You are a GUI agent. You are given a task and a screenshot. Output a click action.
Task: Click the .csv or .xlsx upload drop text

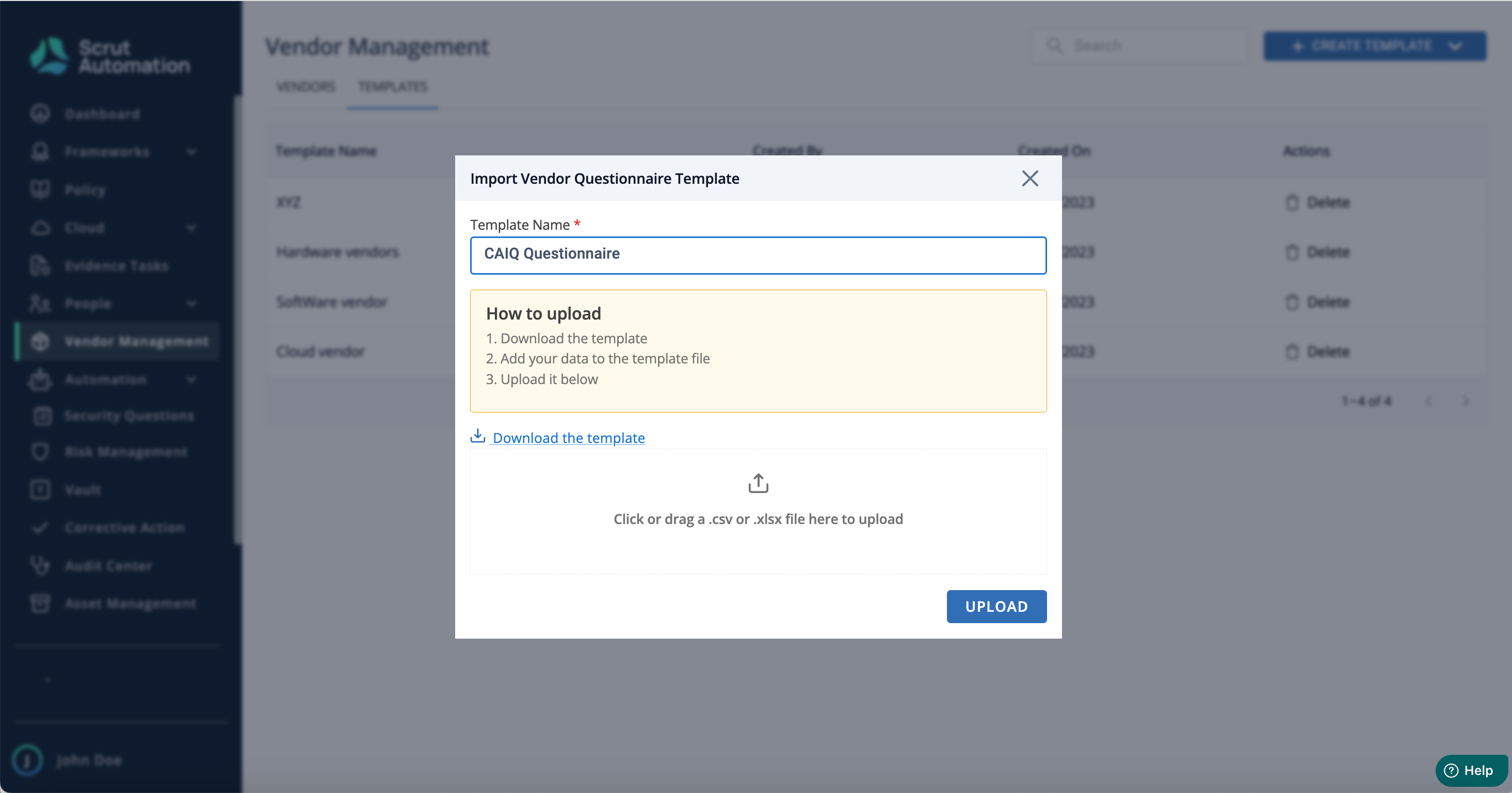tap(758, 519)
